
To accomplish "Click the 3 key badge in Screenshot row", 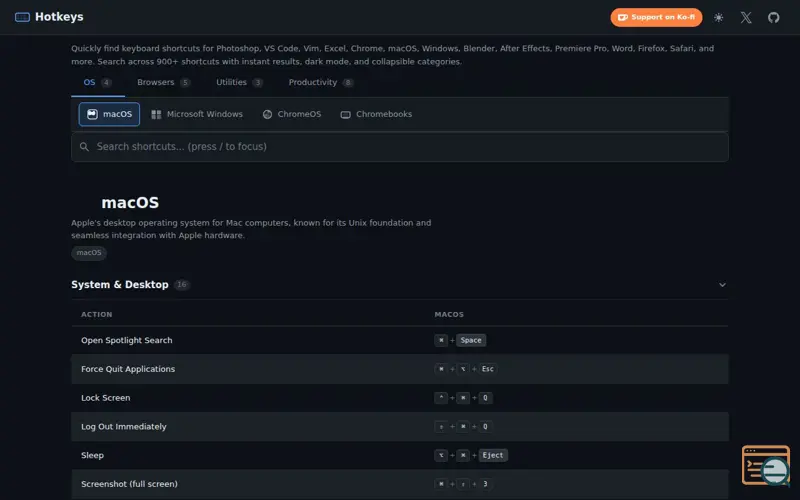I will point(485,484).
